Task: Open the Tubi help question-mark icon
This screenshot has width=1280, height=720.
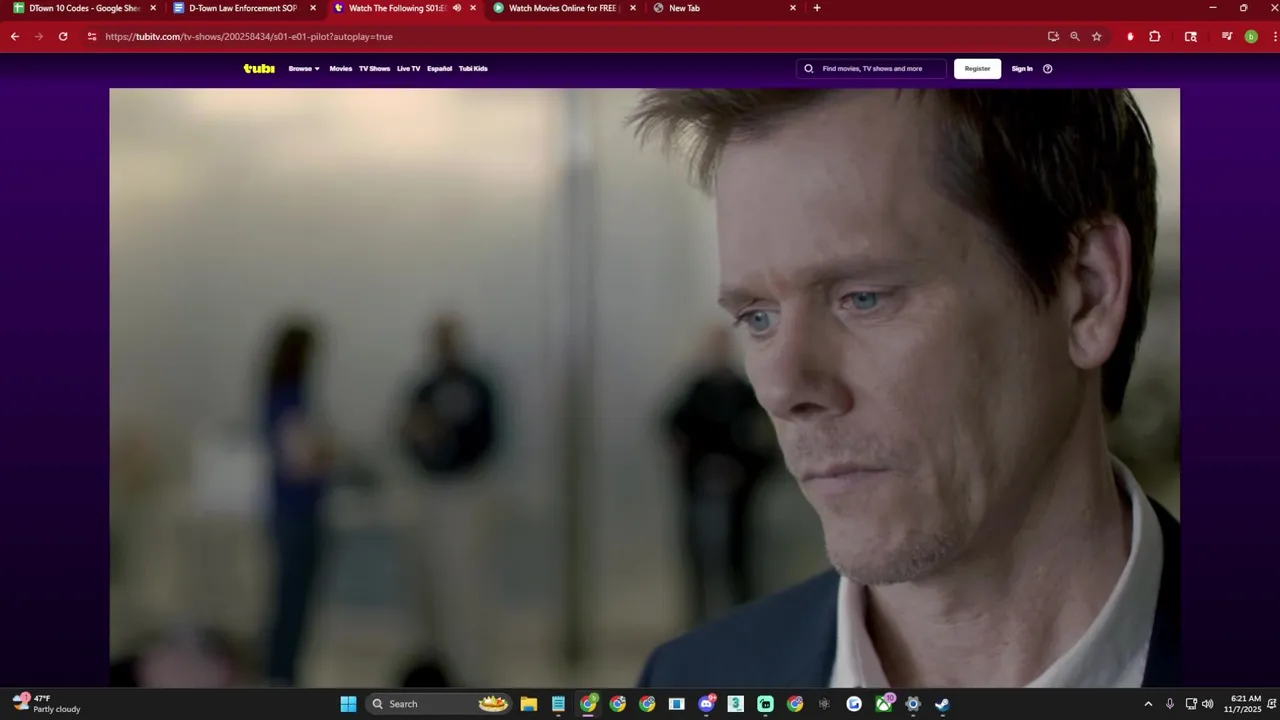Action: coord(1048,69)
